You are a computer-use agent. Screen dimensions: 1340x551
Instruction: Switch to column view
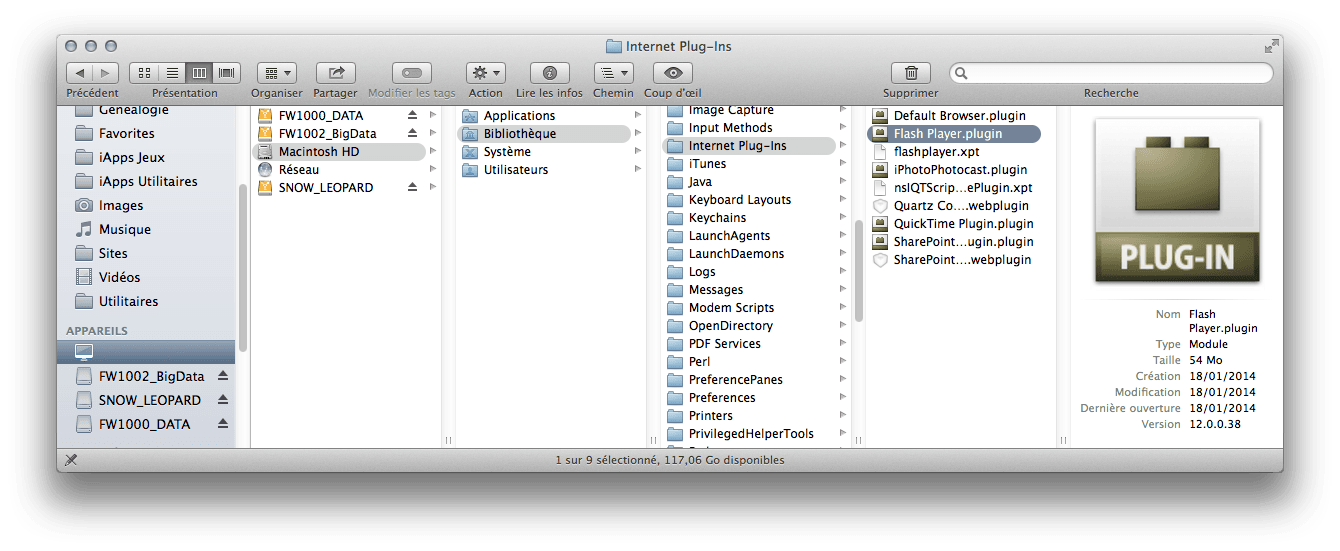tap(200, 73)
